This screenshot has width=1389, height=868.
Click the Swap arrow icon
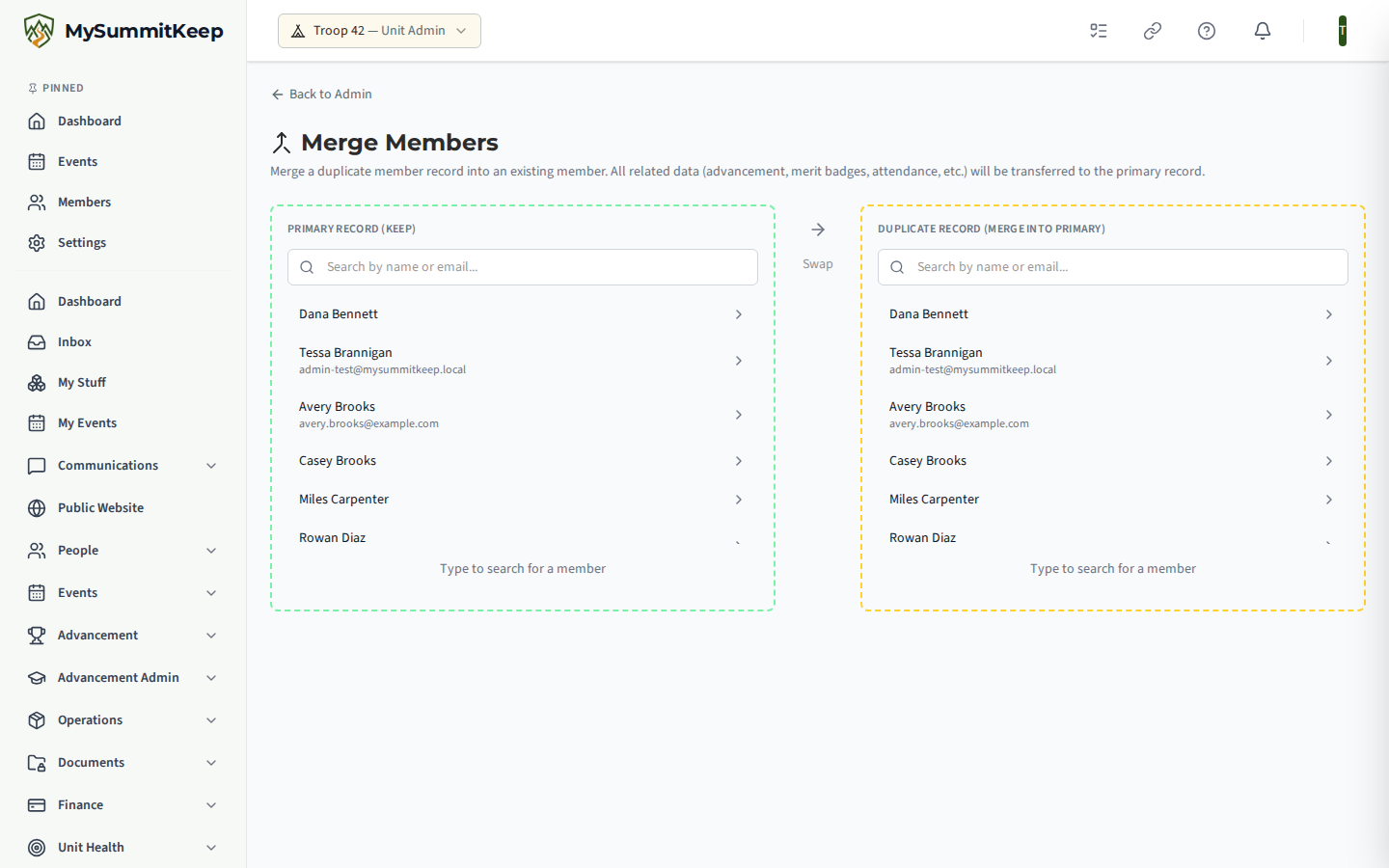[818, 230]
